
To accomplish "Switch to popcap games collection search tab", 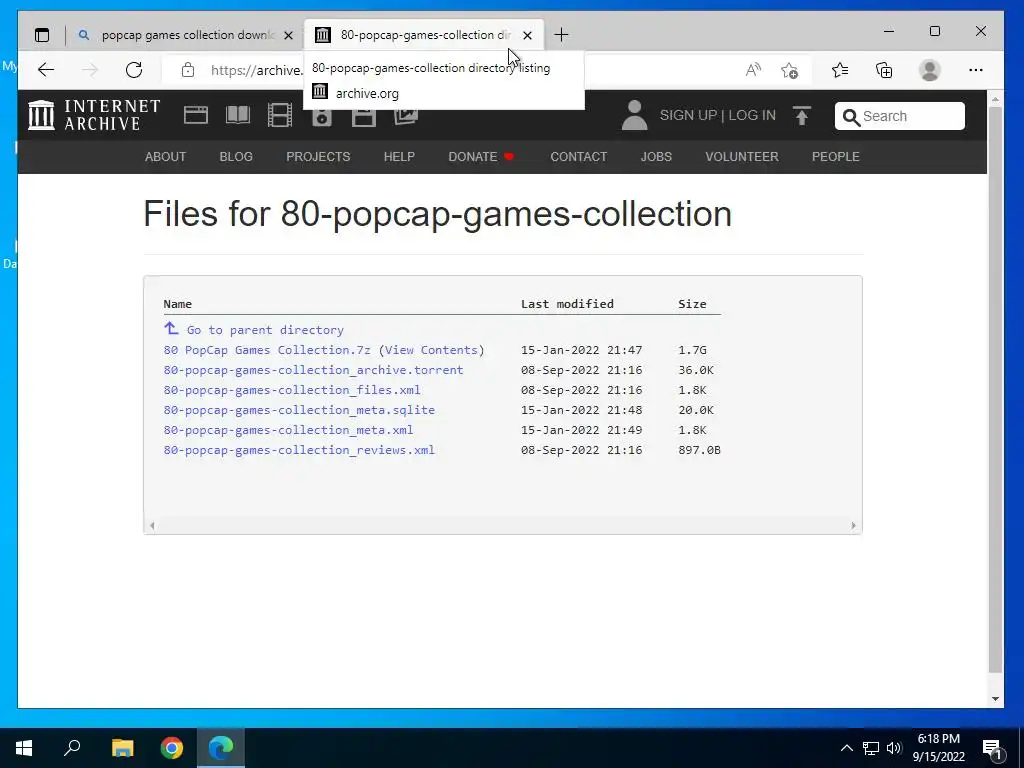I will coord(187,35).
